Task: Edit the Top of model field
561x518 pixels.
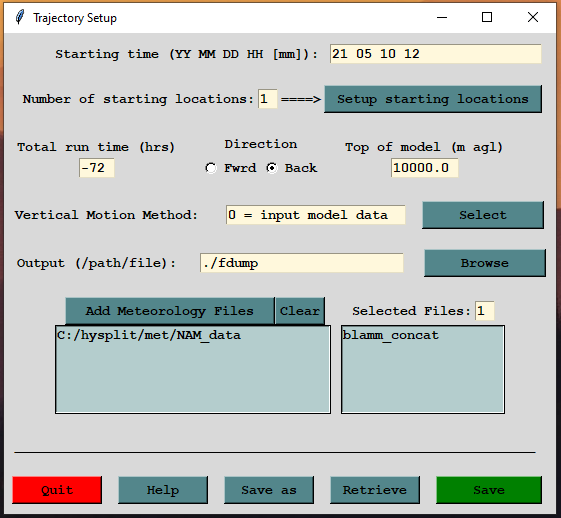Action: (424, 168)
